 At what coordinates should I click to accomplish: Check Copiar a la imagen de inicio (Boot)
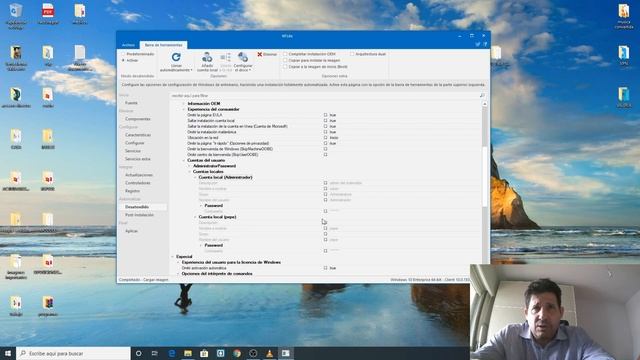pos(285,67)
